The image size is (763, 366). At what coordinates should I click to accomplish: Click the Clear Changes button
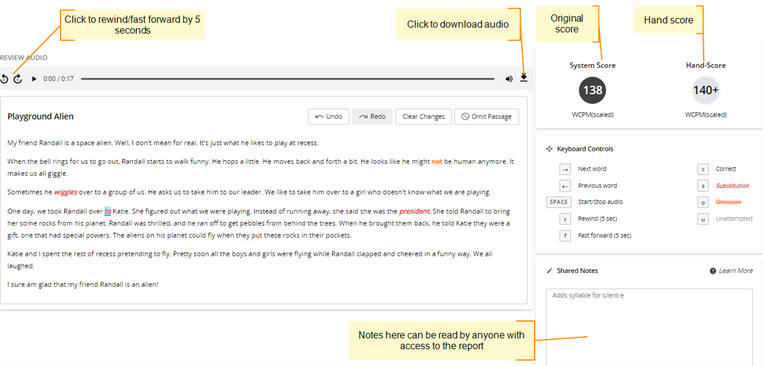point(423,117)
